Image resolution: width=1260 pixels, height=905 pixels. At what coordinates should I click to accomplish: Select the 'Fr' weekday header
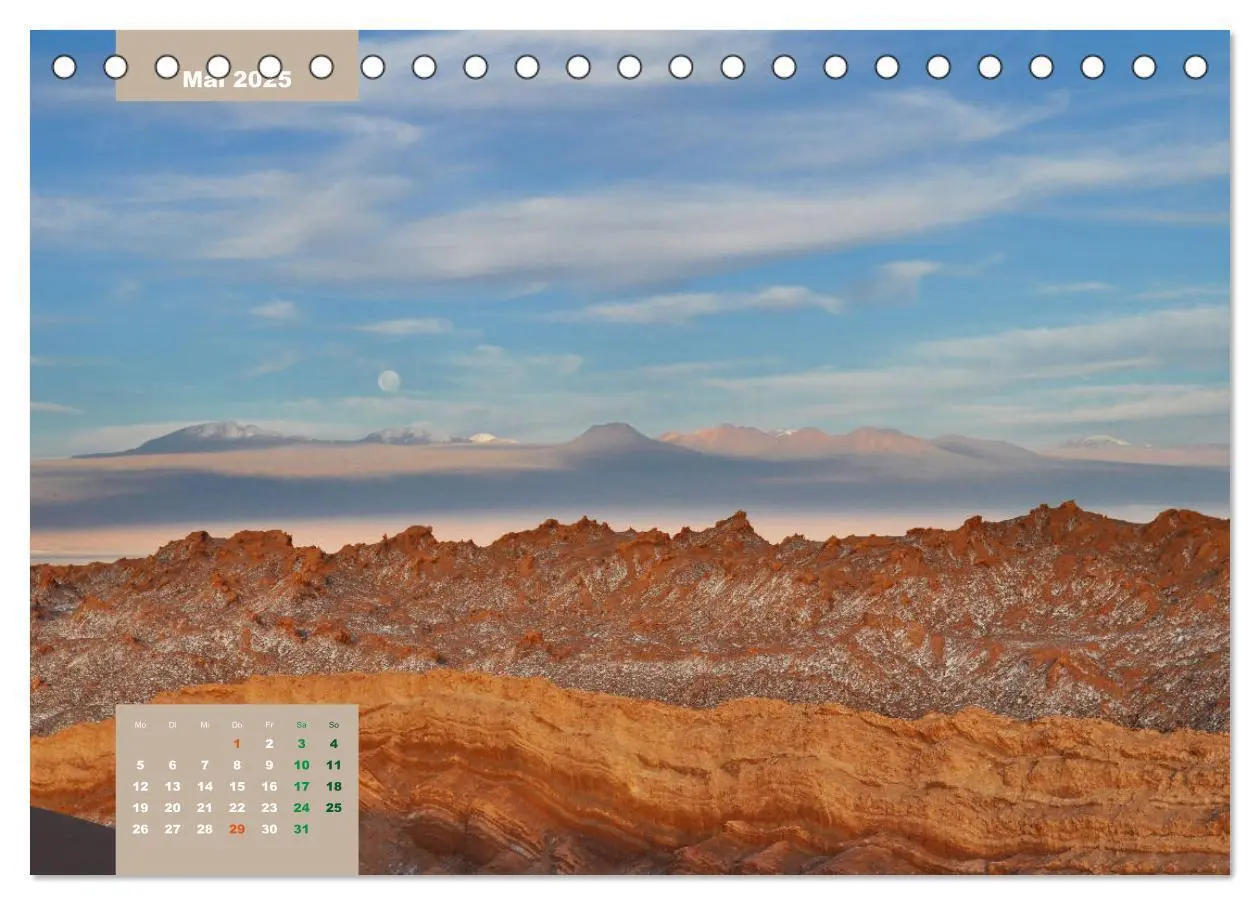point(269,725)
